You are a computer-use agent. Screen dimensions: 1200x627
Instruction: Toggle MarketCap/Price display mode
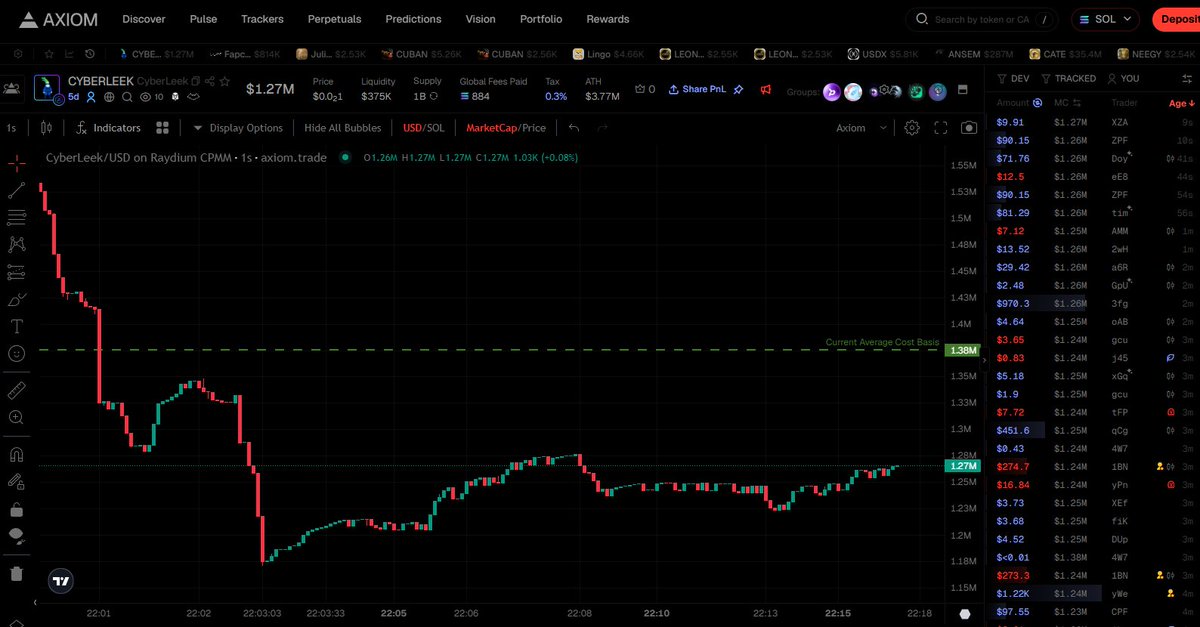pos(506,128)
